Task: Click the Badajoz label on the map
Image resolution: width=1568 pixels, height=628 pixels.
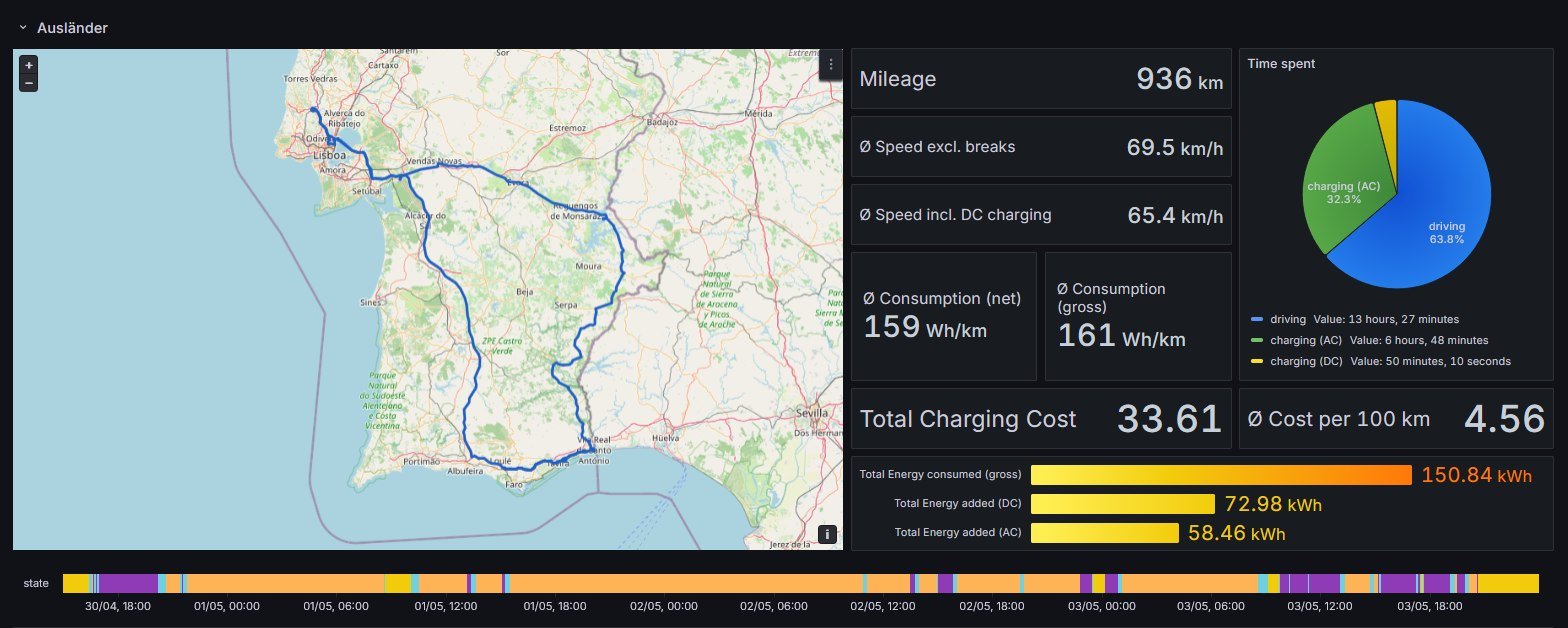Action: [x=663, y=122]
